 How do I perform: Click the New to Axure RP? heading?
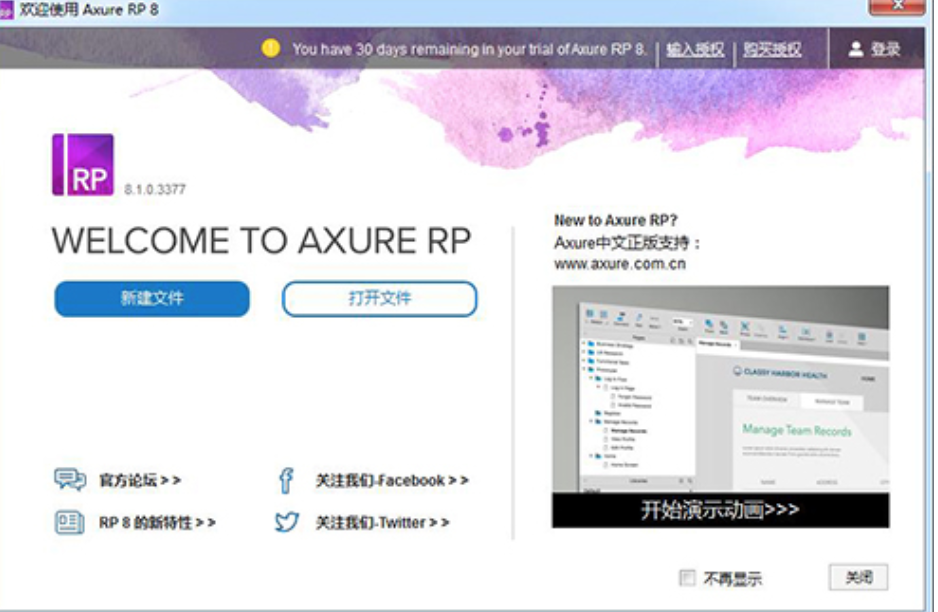point(616,220)
